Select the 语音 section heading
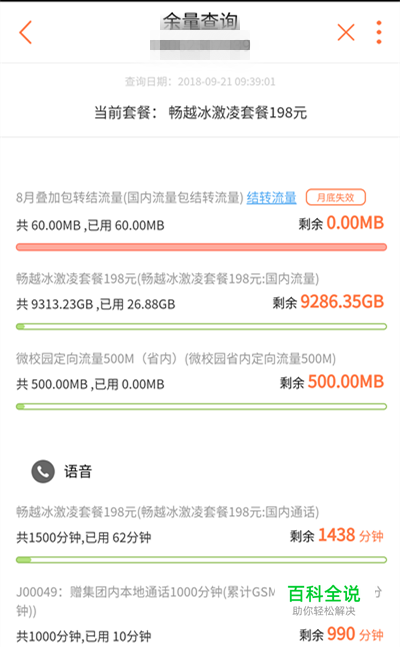 78,471
